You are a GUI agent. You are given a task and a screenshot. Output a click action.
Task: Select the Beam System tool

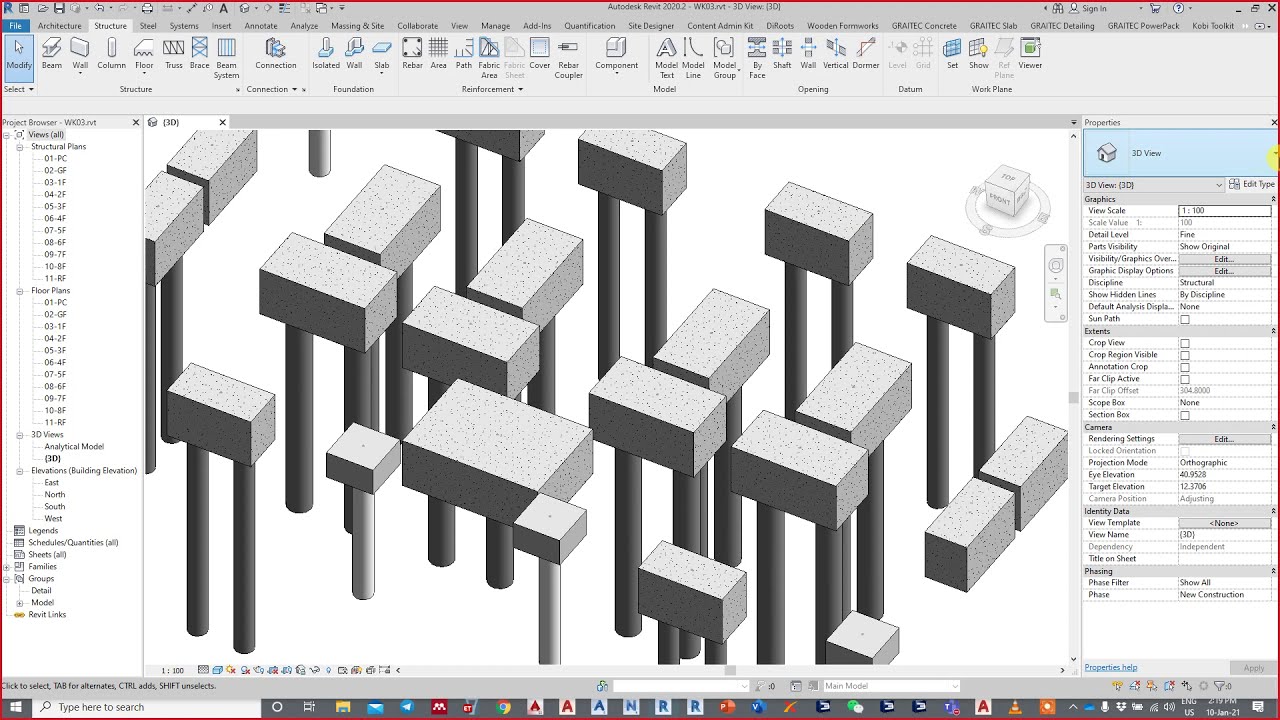point(227,58)
